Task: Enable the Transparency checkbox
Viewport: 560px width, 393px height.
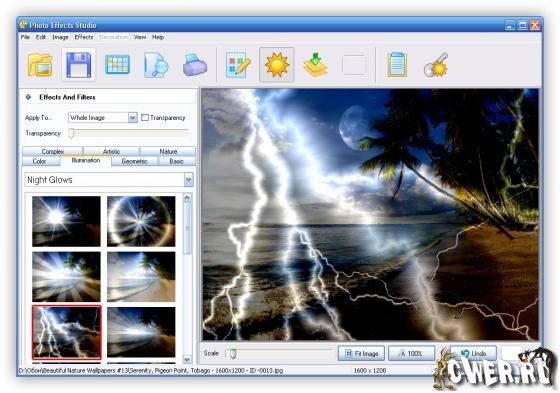Action: pyautogui.click(x=145, y=118)
